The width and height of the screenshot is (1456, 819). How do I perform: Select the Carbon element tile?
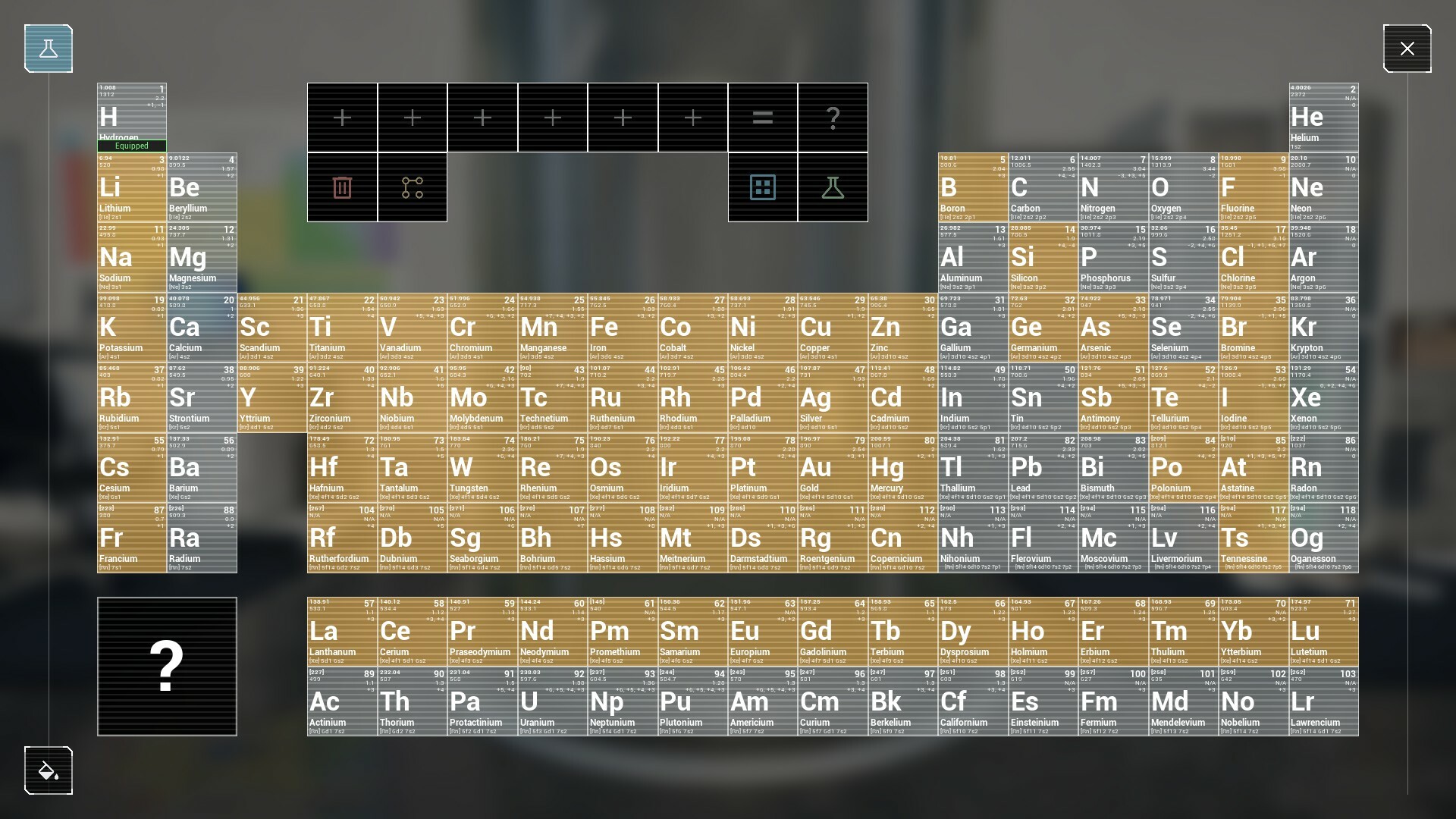(1043, 188)
